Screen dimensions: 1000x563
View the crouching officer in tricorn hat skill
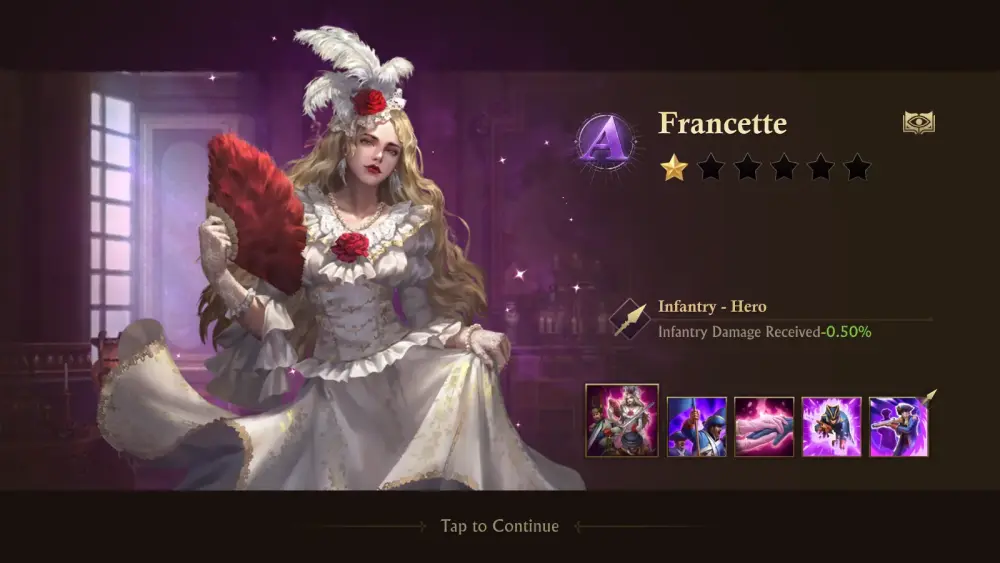click(832, 427)
